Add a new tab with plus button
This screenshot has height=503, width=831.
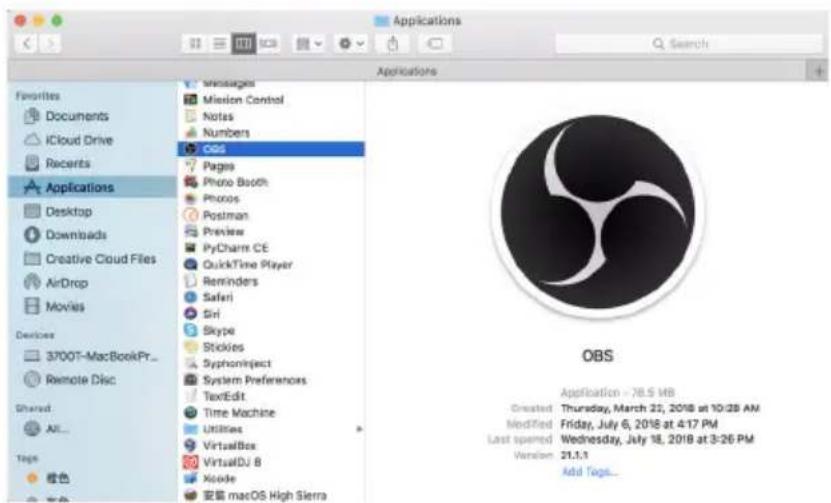coord(818,71)
